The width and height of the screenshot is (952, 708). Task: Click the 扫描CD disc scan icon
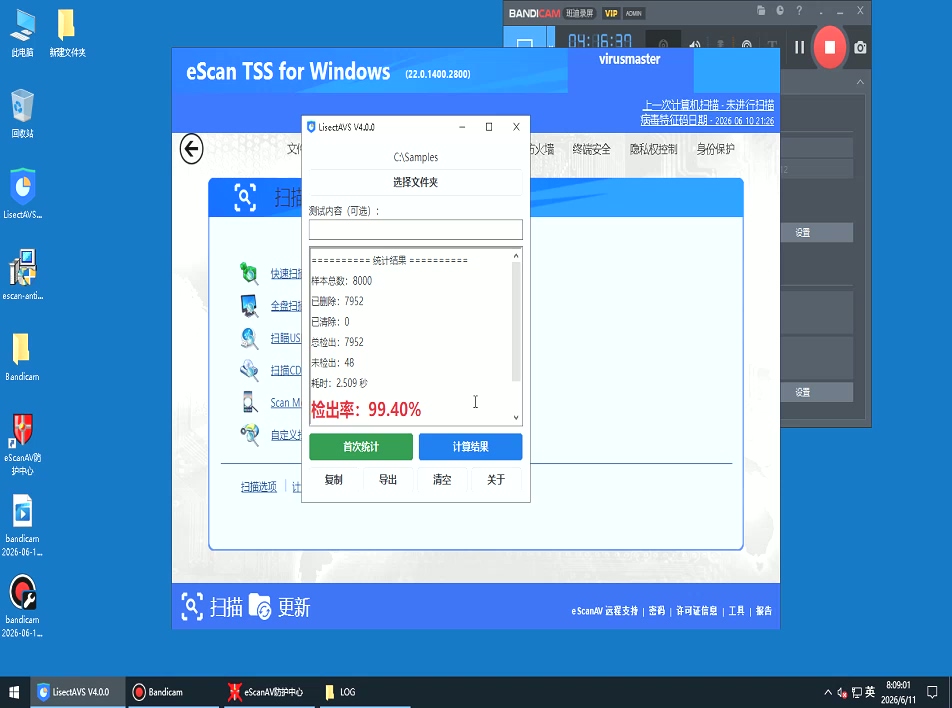pyautogui.click(x=249, y=370)
